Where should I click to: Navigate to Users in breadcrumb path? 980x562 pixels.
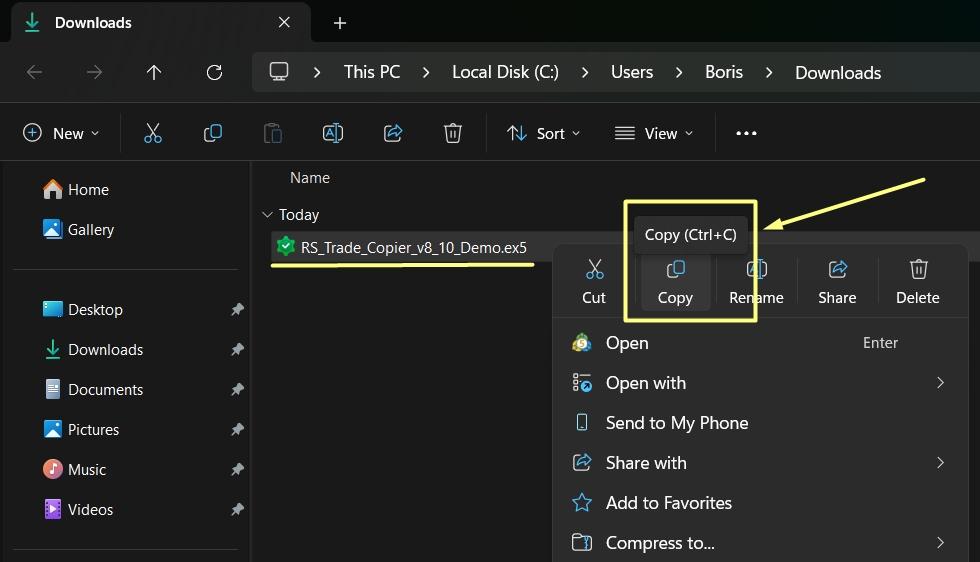click(x=631, y=72)
